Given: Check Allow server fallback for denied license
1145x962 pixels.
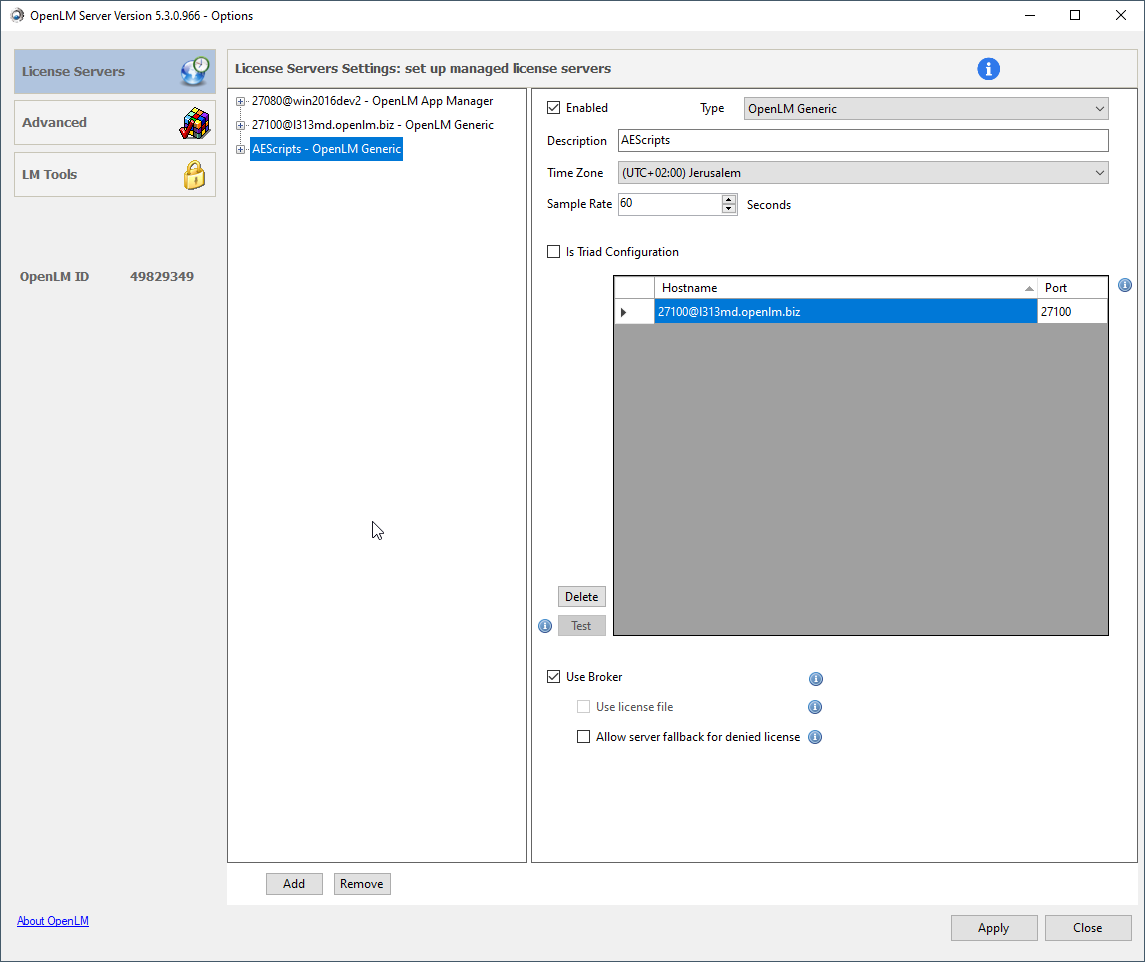Looking at the screenshot, I should point(584,737).
